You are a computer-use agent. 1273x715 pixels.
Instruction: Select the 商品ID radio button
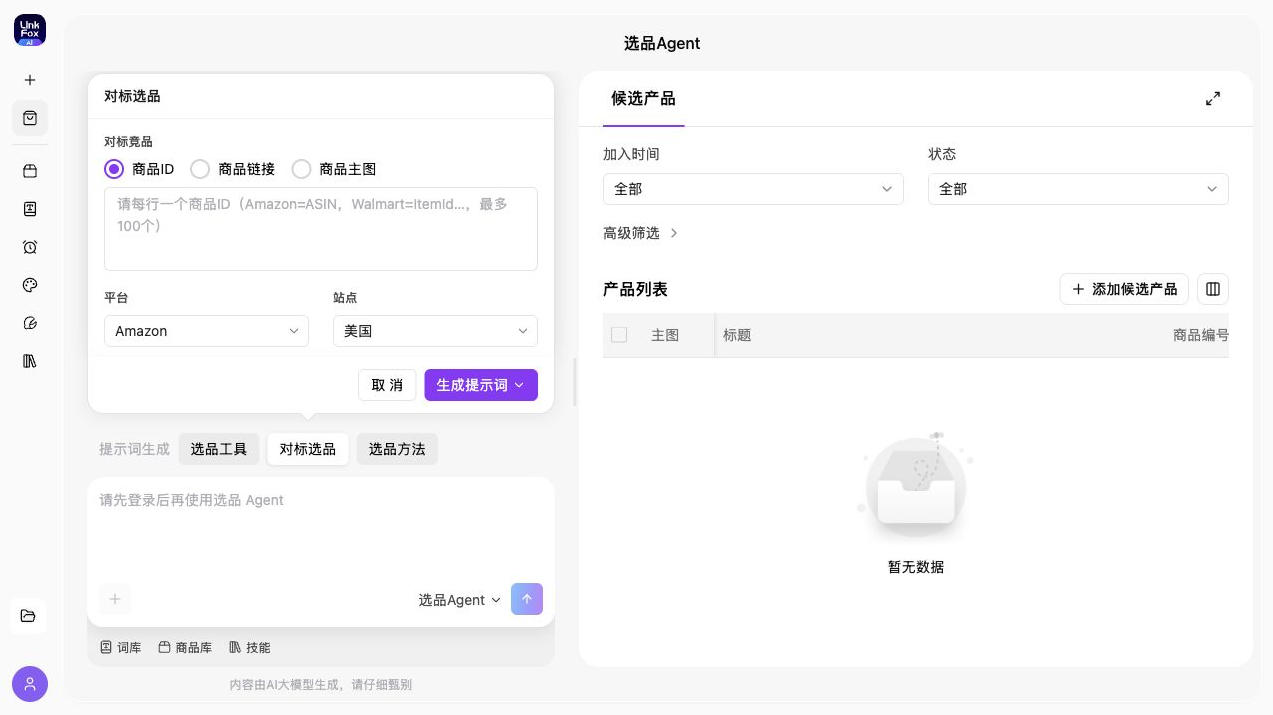tap(114, 169)
